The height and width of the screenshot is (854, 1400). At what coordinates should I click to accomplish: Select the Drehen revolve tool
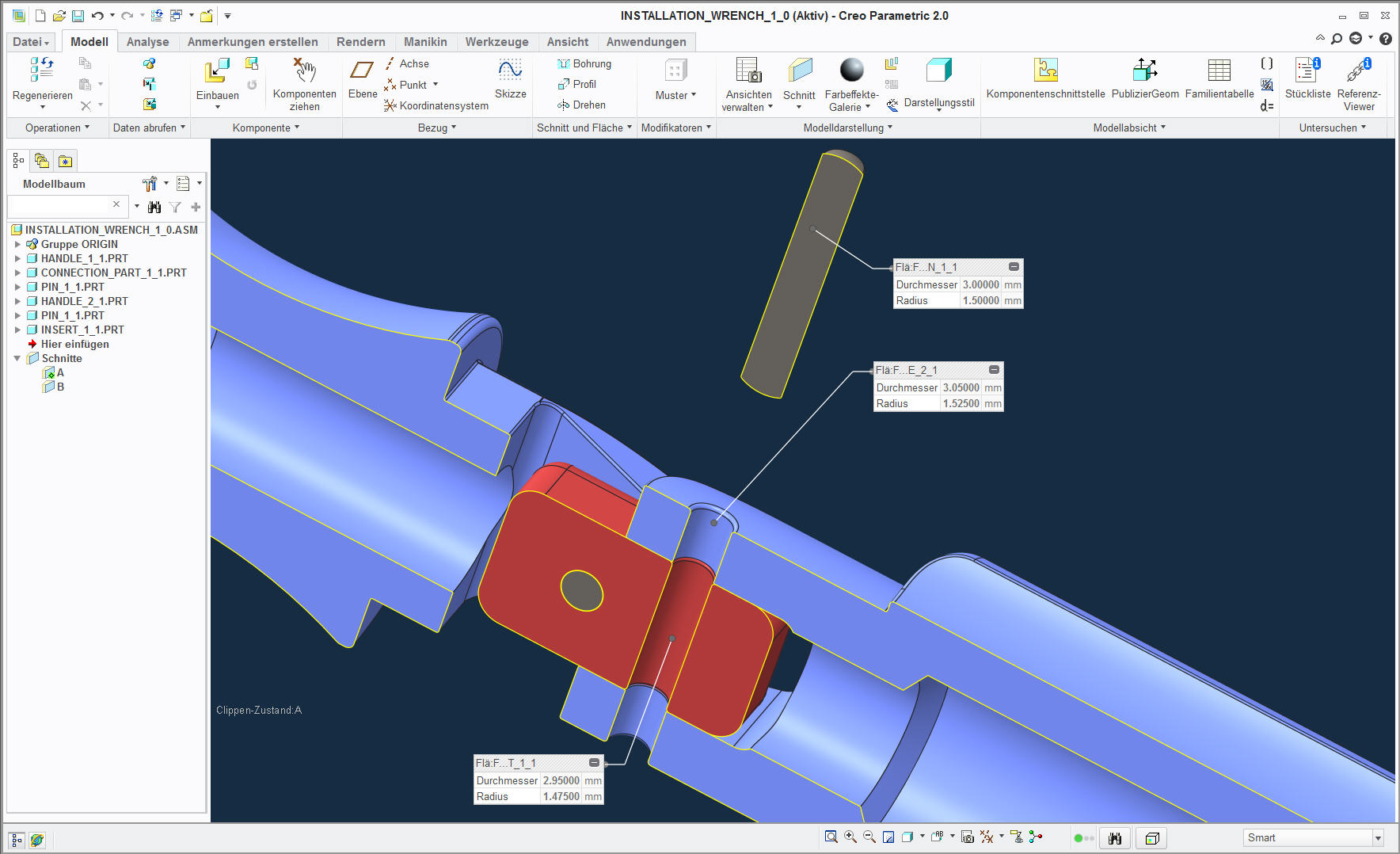(582, 105)
